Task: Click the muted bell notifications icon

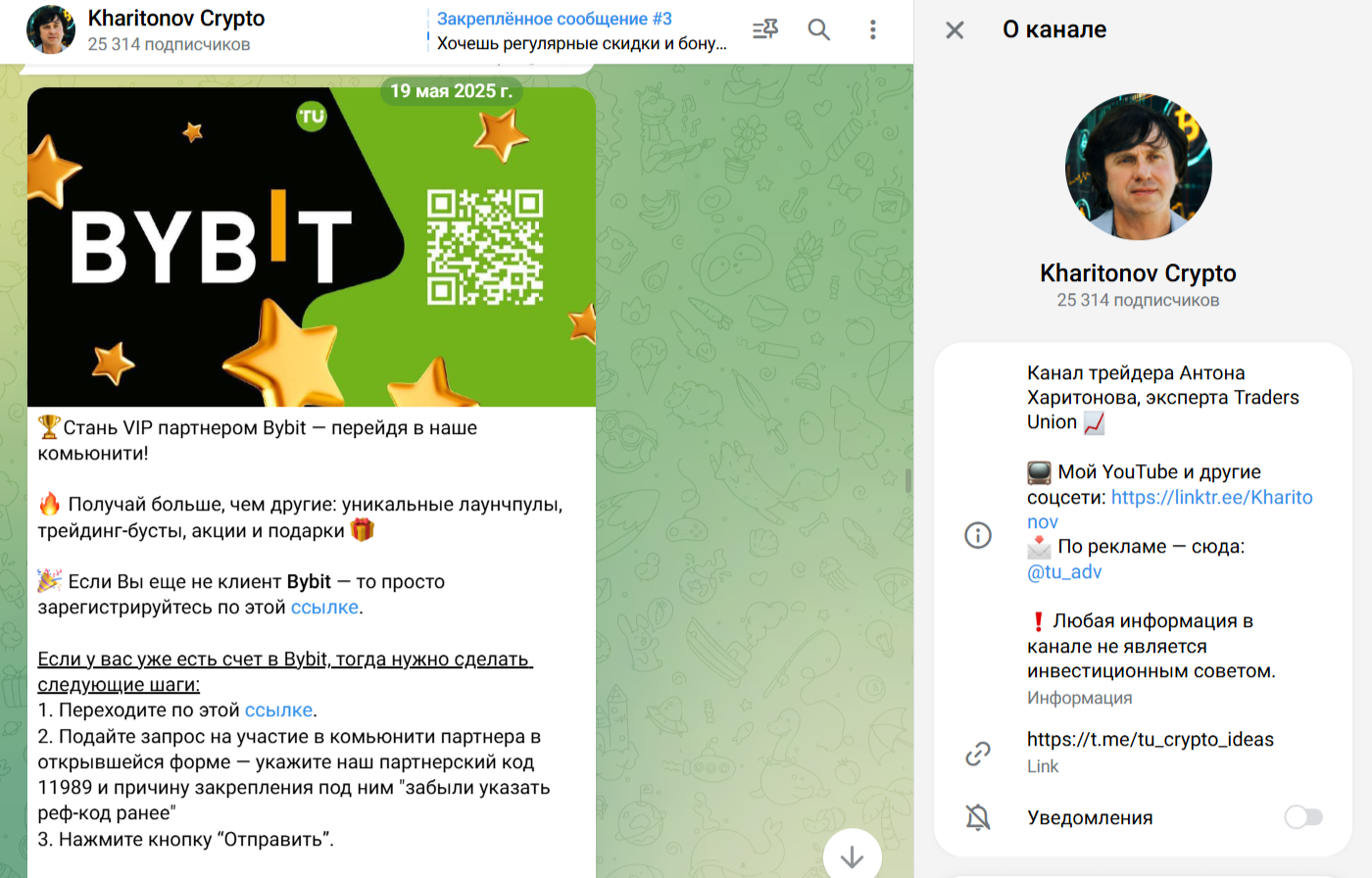Action: pyautogui.click(x=978, y=817)
